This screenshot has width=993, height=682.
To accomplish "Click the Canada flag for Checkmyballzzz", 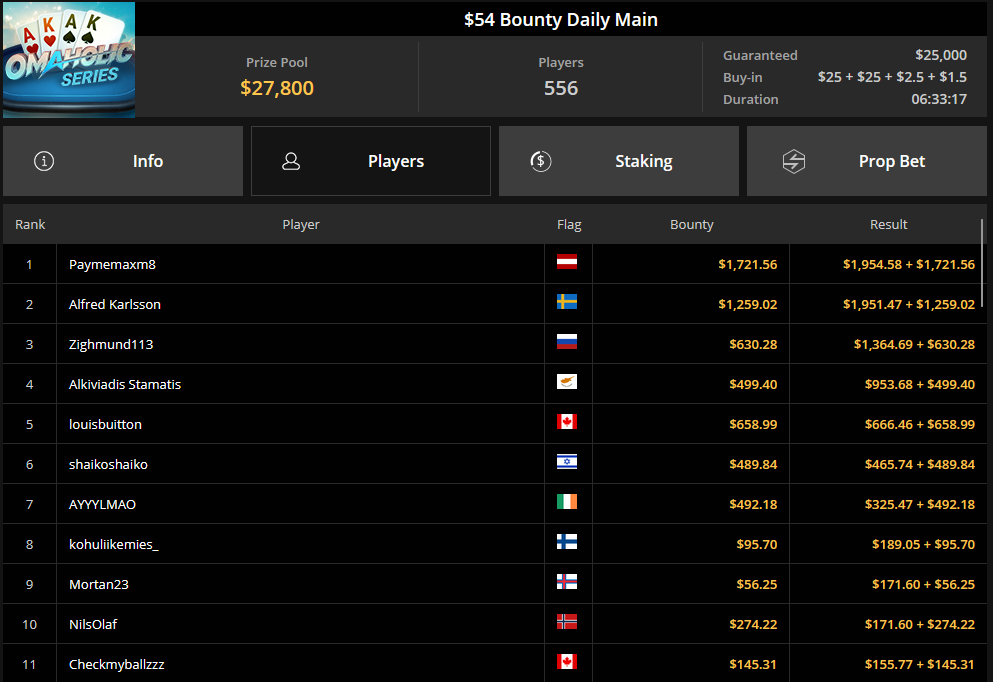I will click(567, 661).
